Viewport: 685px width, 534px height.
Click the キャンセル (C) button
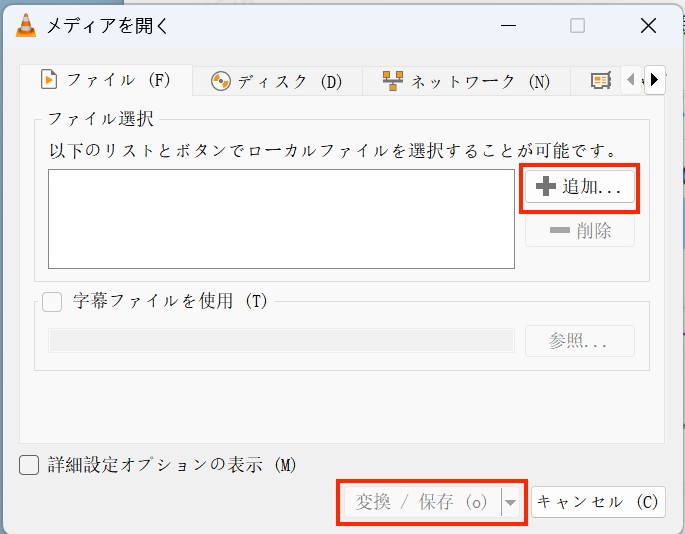tap(598, 502)
